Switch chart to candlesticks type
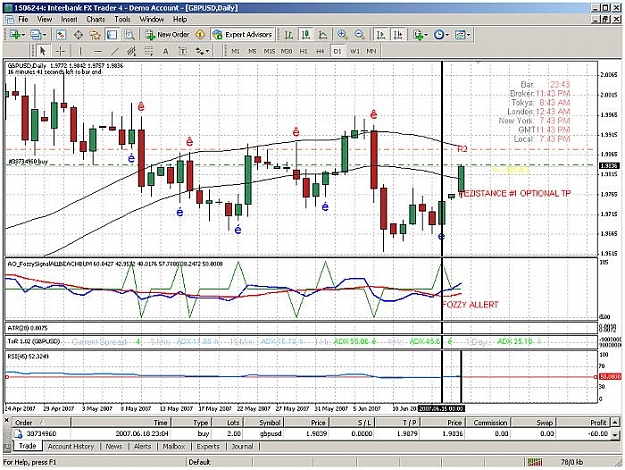The width and height of the screenshot is (625, 470). pyautogui.click(x=306, y=35)
